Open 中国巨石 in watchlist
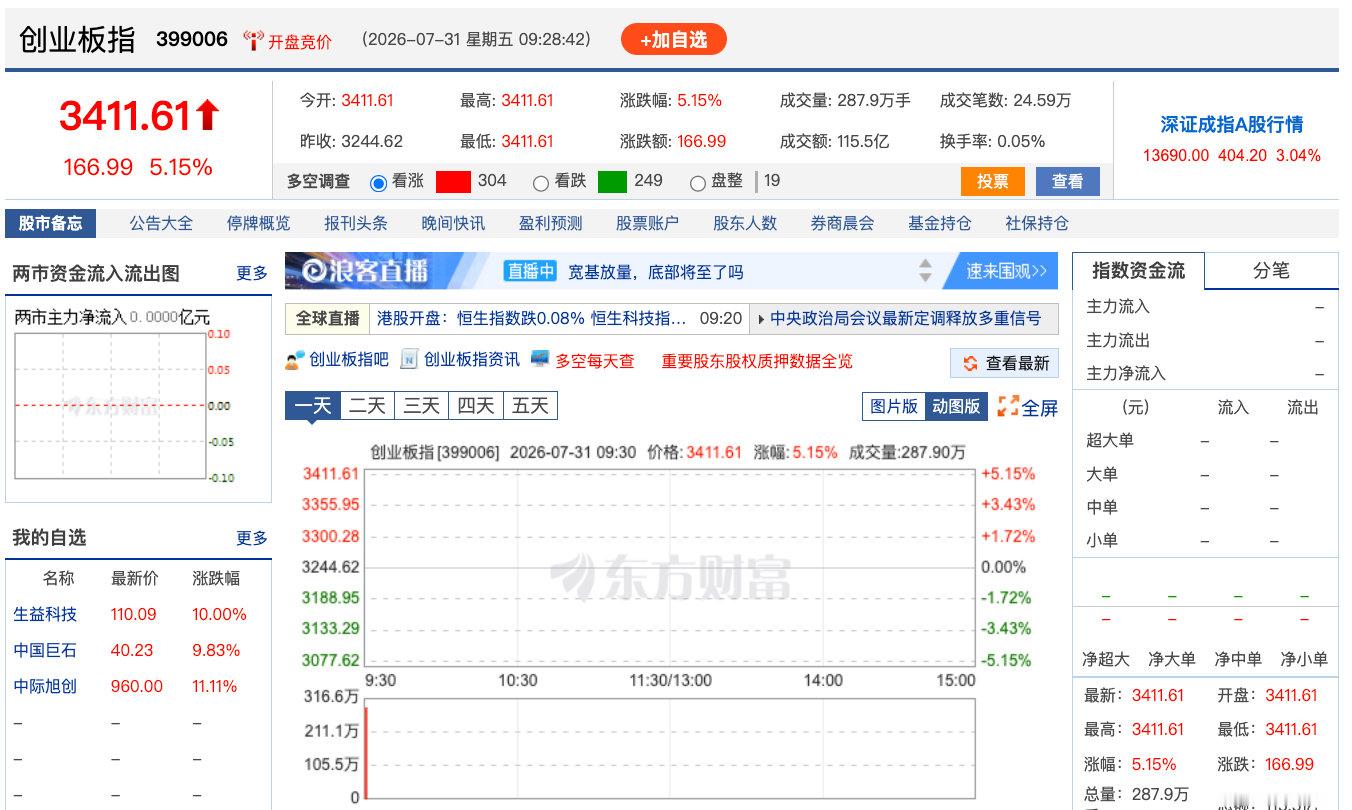Image resolution: width=1352 pixels, height=810 pixels. point(45,650)
